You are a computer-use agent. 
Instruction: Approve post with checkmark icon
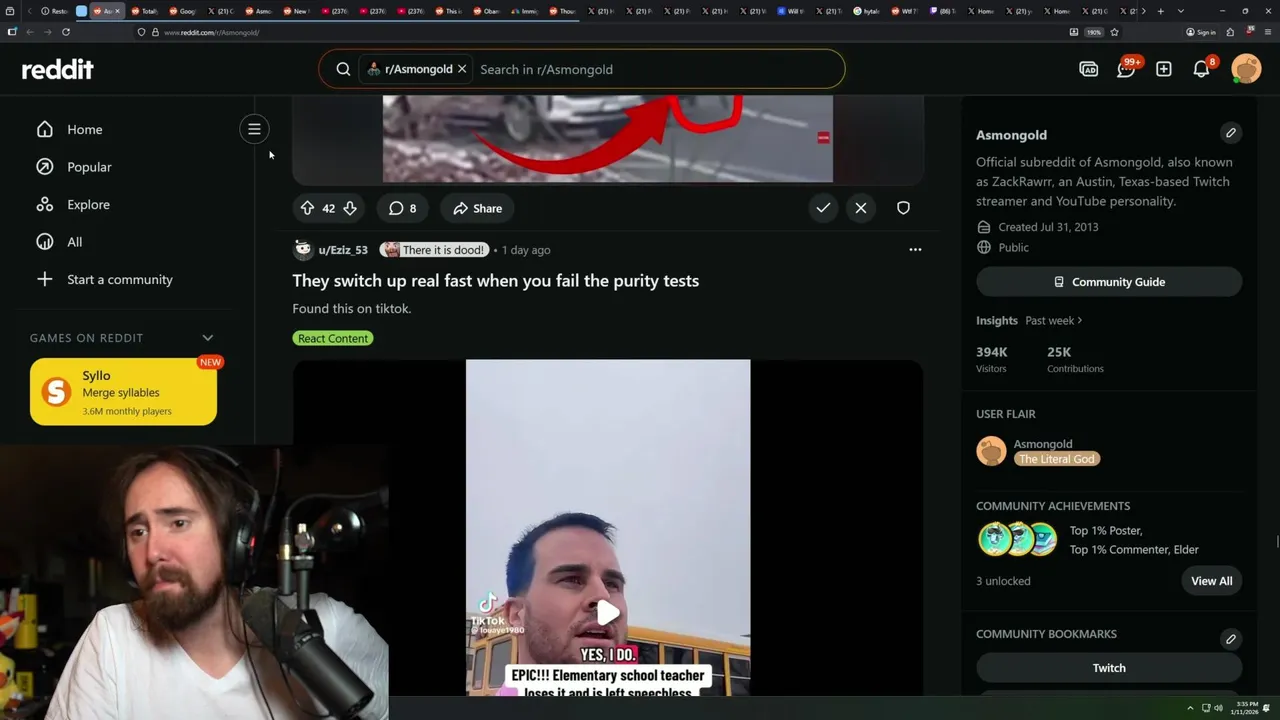823,208
